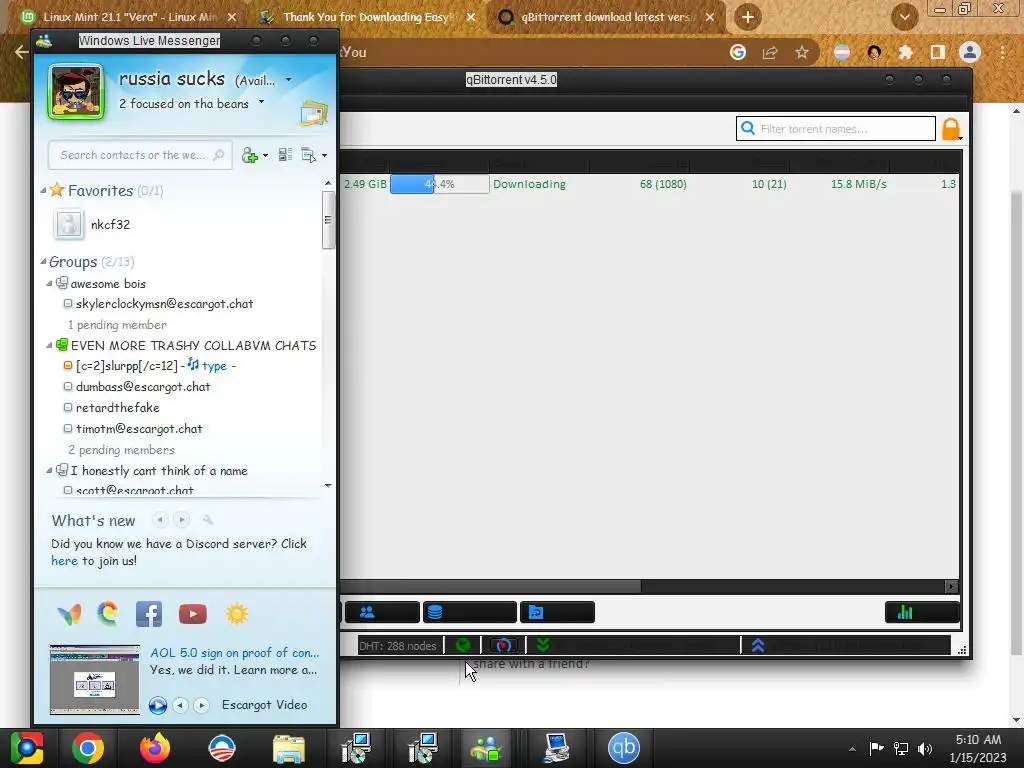The width and height of the screenshot is (1024, 768).
Task: Open Firefox from the taskbar
Action: point(155,748)
